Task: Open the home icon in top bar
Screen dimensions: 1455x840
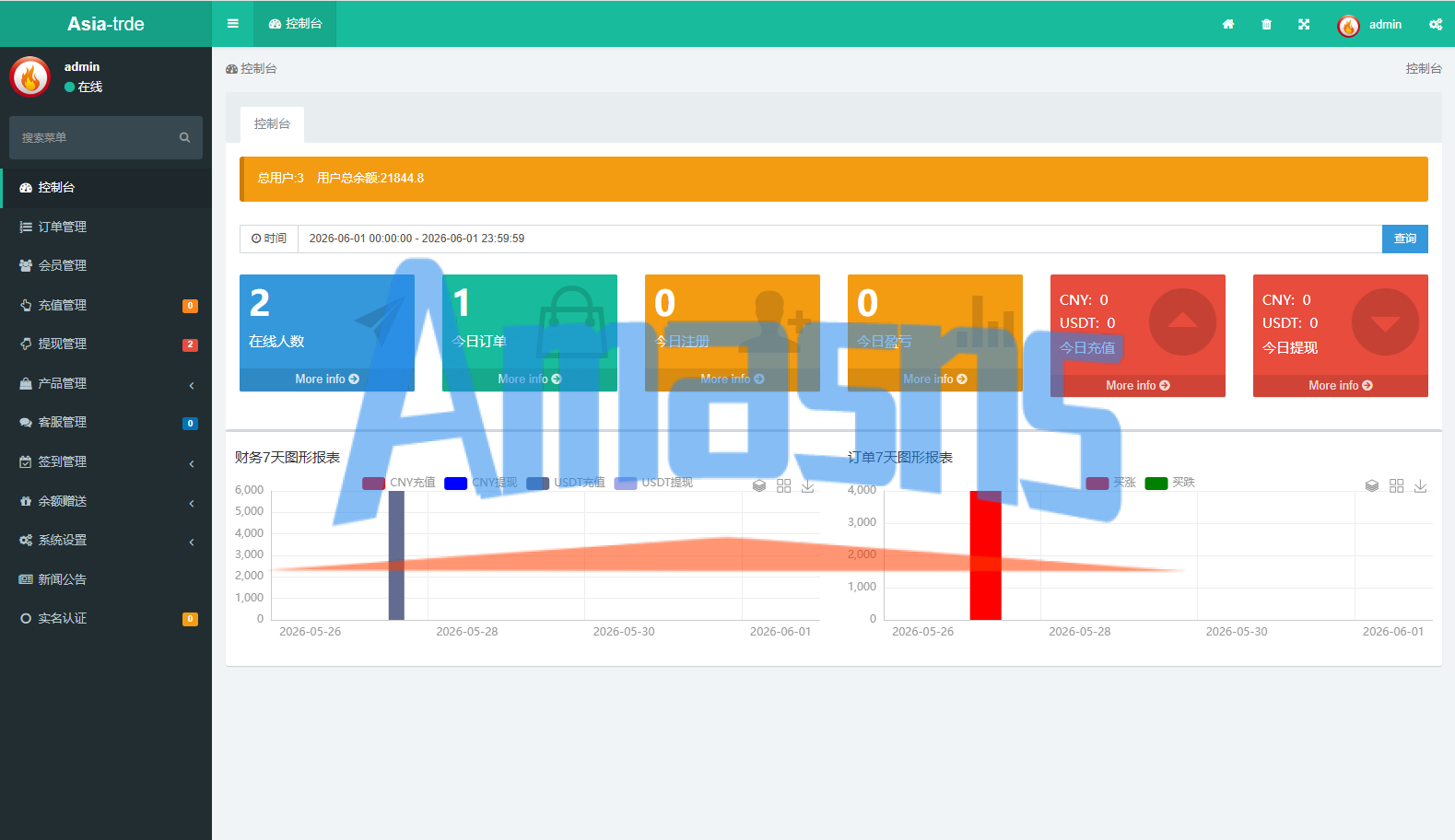Action: pos(1228,24)
